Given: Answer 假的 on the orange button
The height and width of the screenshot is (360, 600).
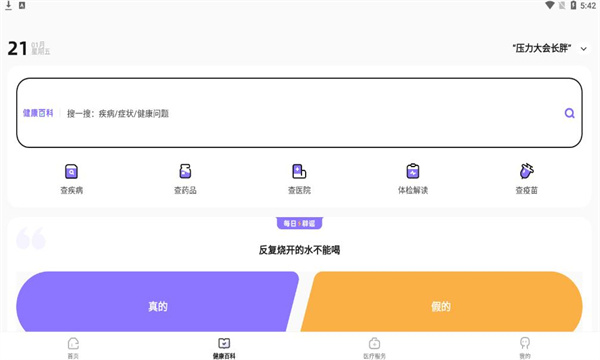Looking at the screenshot, I should click(442, 302).
